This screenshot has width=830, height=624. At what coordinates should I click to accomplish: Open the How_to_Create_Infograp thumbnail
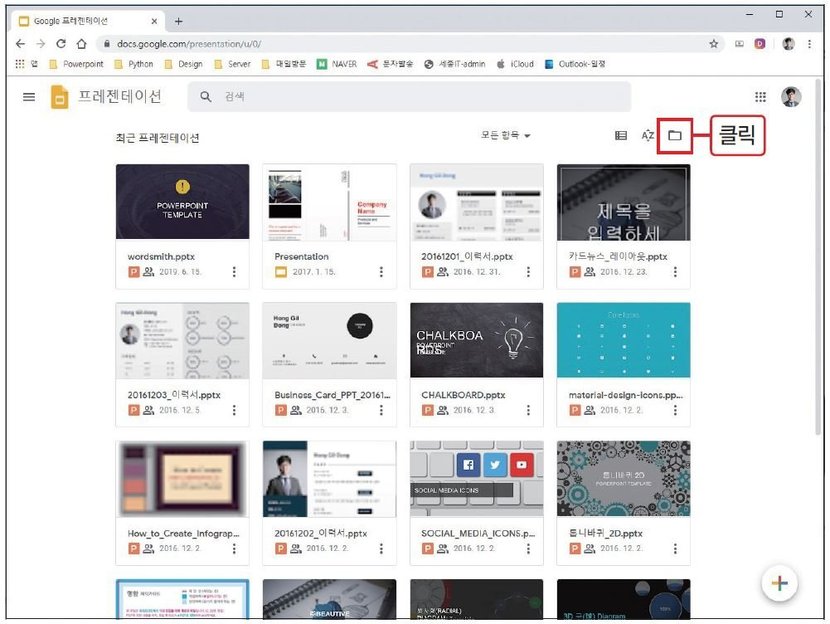coord(182,479)
